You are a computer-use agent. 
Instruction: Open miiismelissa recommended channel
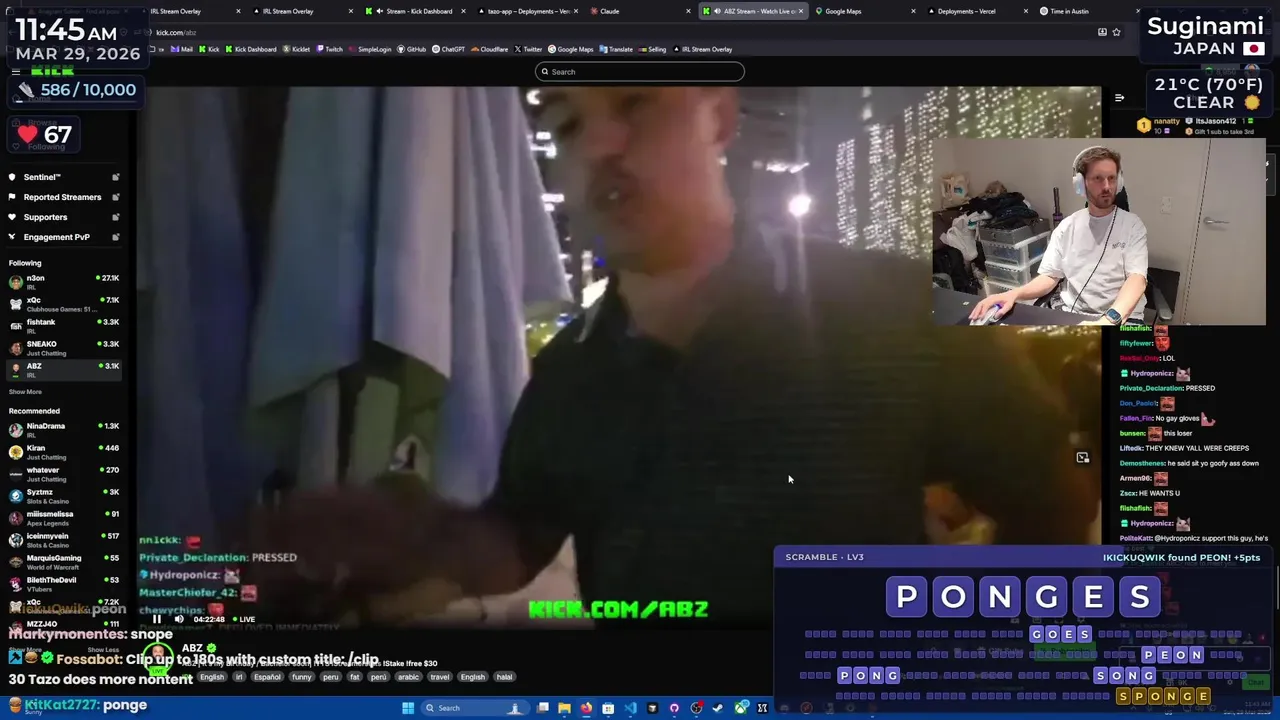coord(64,518)
